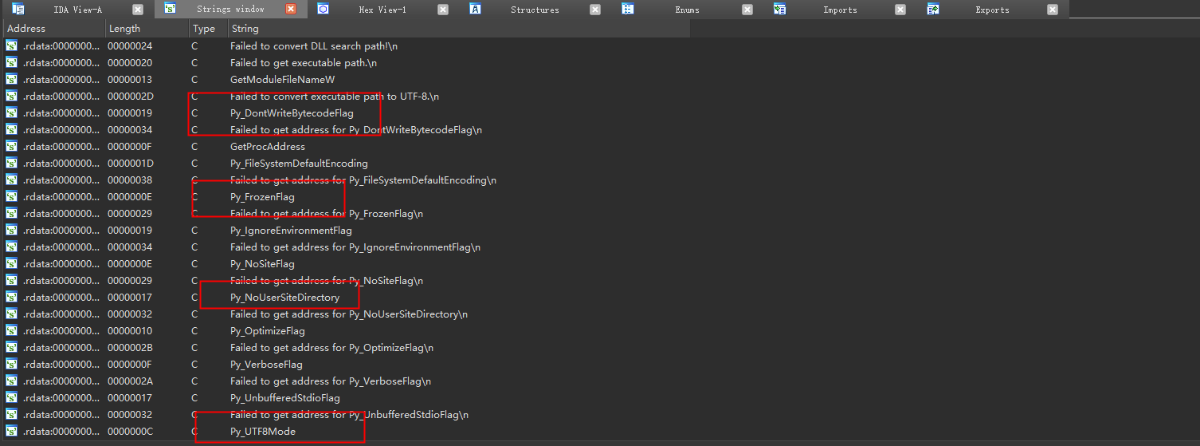
Task: Click length value 00000038
Action: tap(128, 180)
